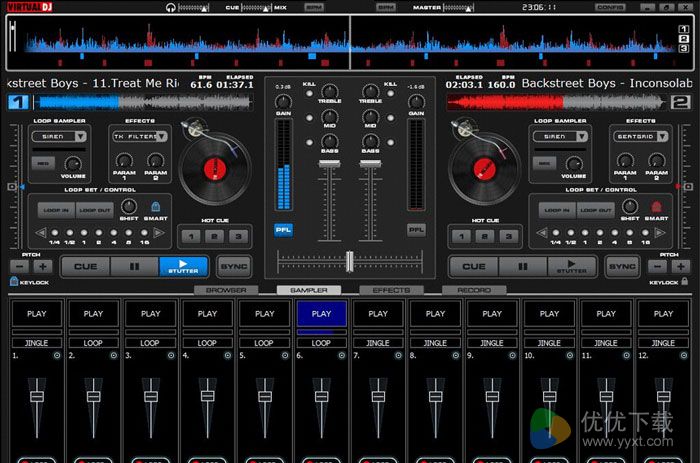700x463 pixels.
Task: Click deck 1 Loop In button
Action: [x=57, y=210]
